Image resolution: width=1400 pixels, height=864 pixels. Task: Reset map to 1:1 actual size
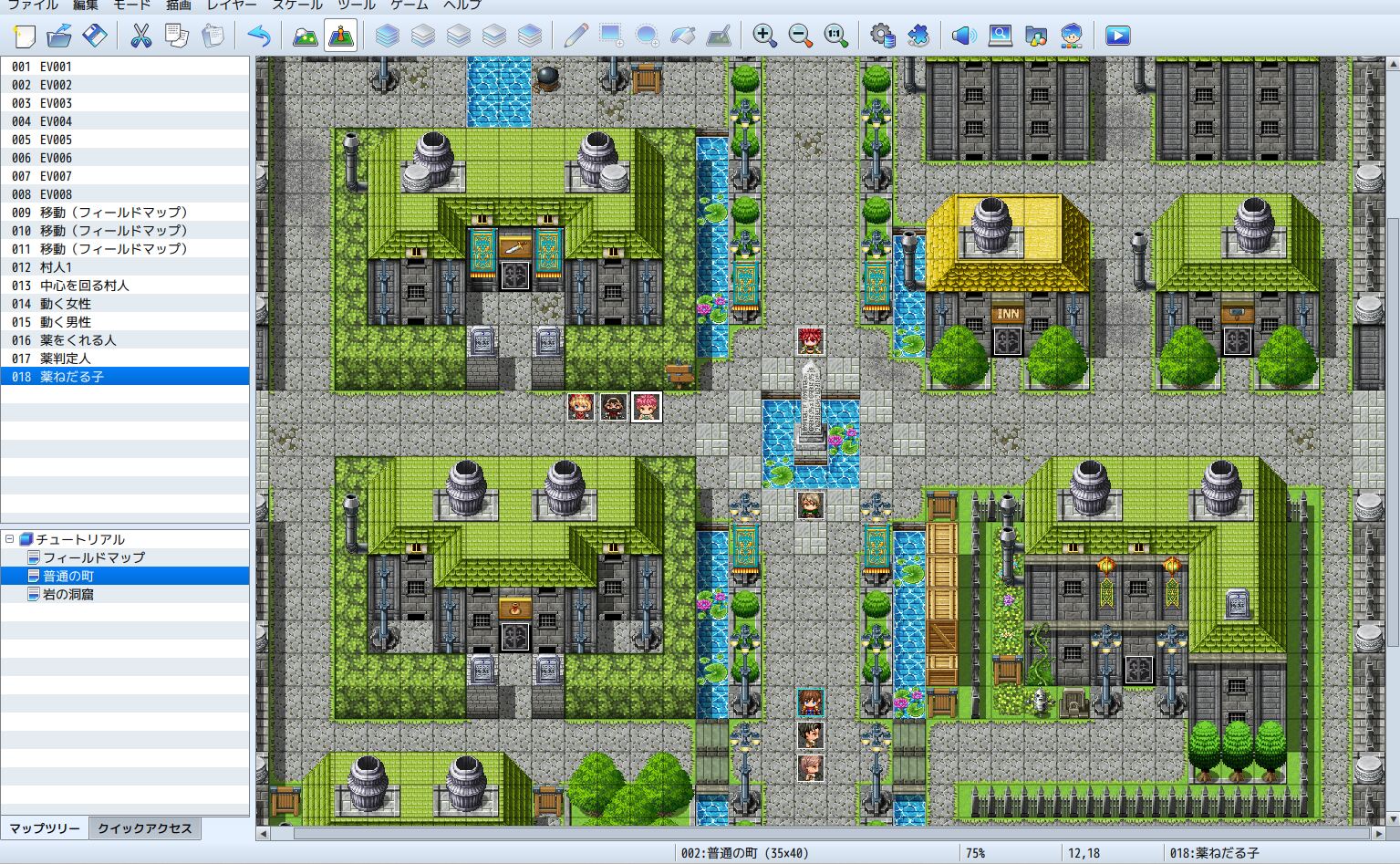coord(835,36)
